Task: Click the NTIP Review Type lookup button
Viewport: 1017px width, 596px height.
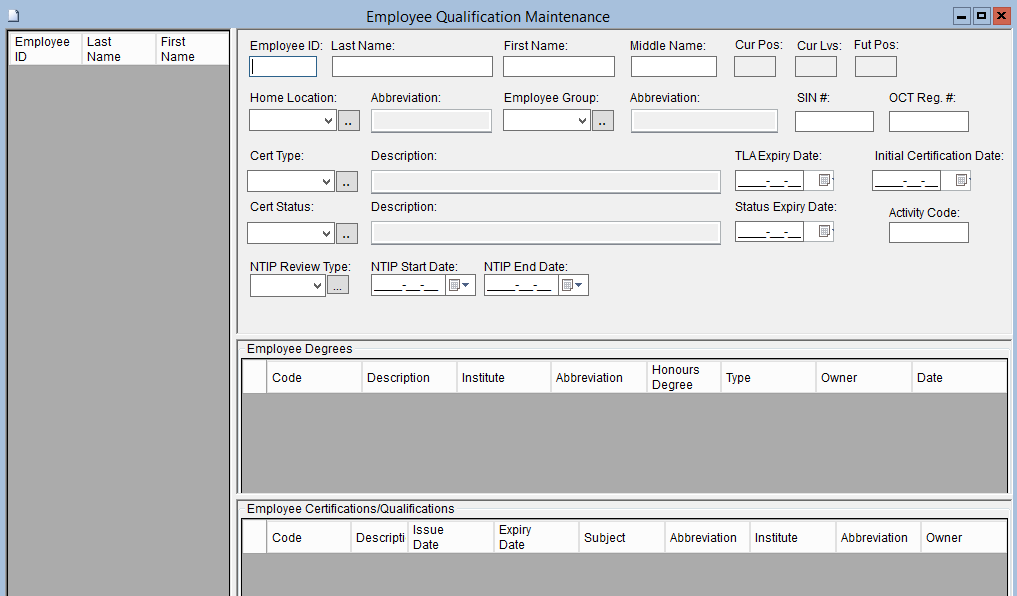Action: [338, 286]
